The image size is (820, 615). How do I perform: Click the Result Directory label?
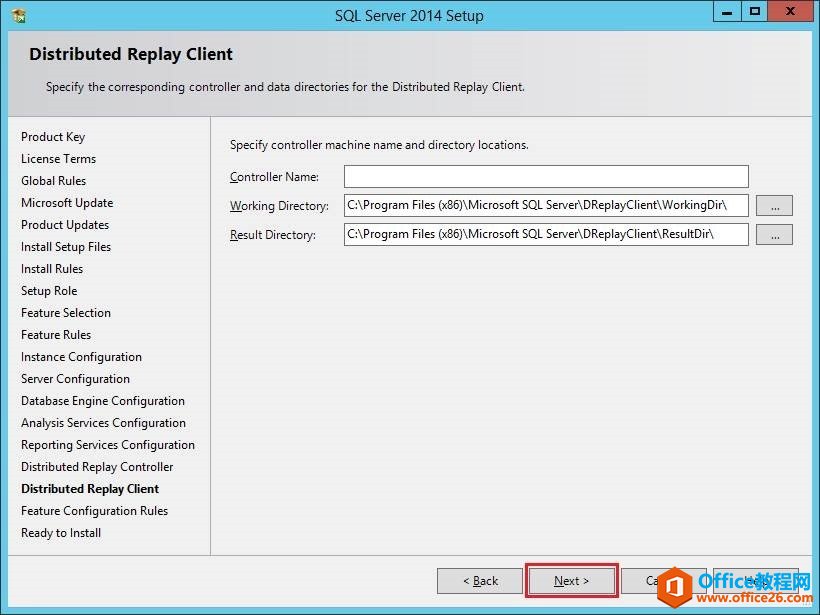click(x=272, y=234)
